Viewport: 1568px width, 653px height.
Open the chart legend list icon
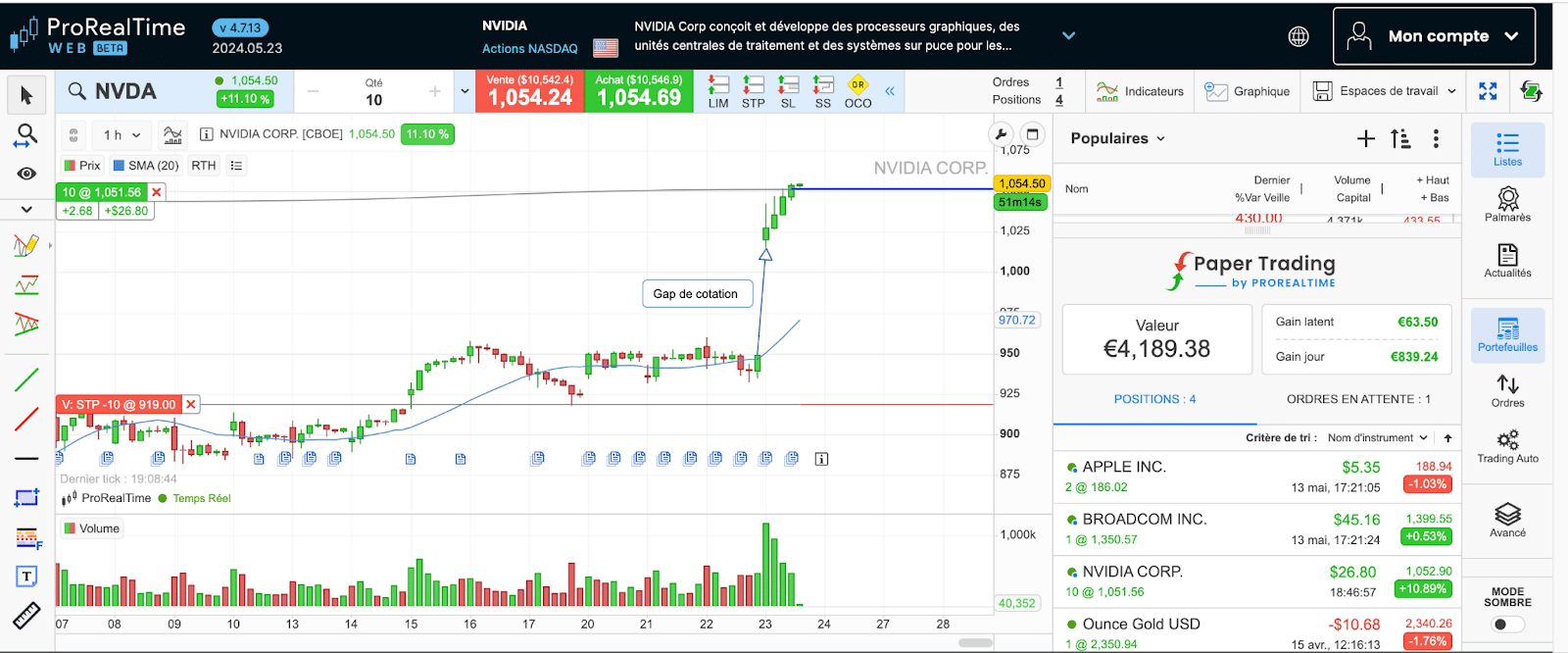point(236,166)
